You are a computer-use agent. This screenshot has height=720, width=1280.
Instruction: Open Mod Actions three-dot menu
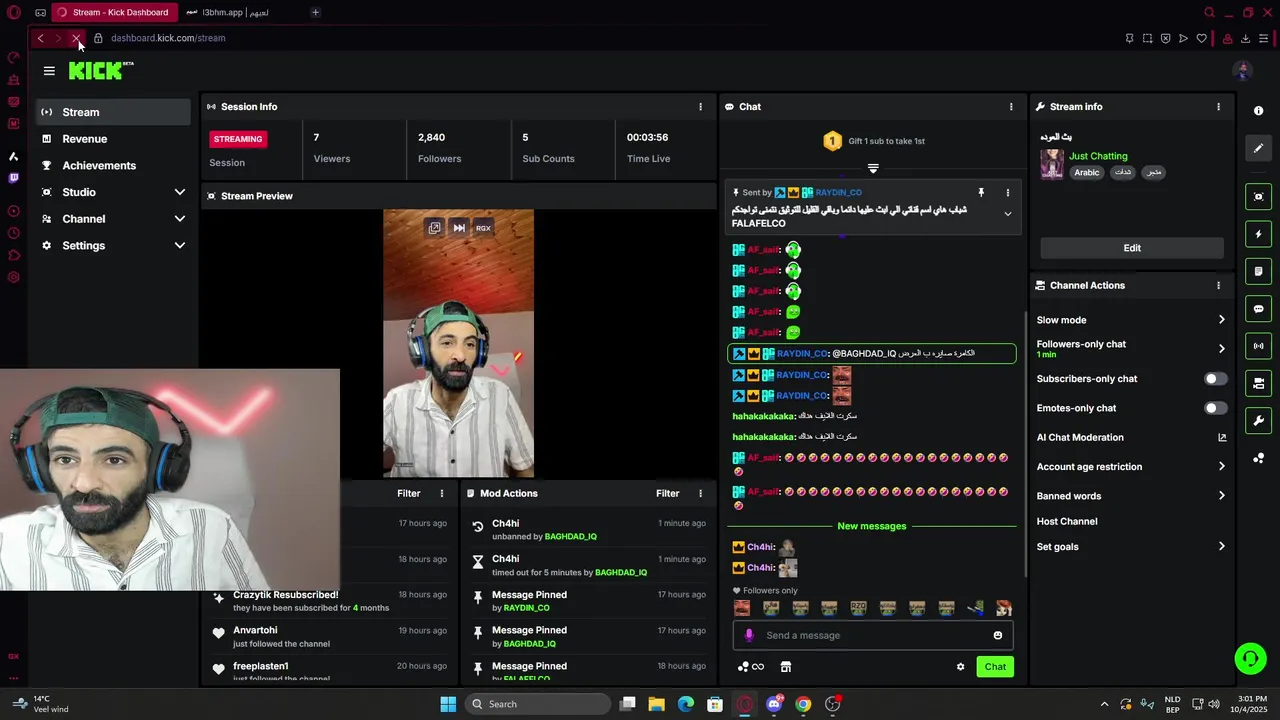700,493
